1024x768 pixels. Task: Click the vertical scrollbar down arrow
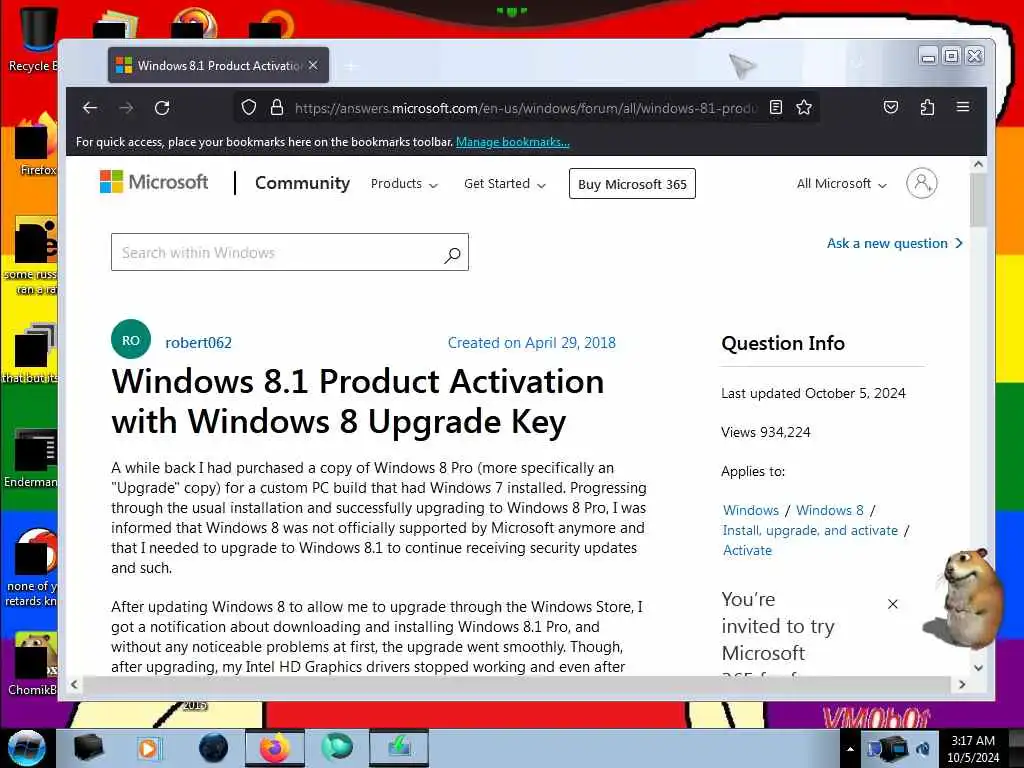[x=978, y=667]
